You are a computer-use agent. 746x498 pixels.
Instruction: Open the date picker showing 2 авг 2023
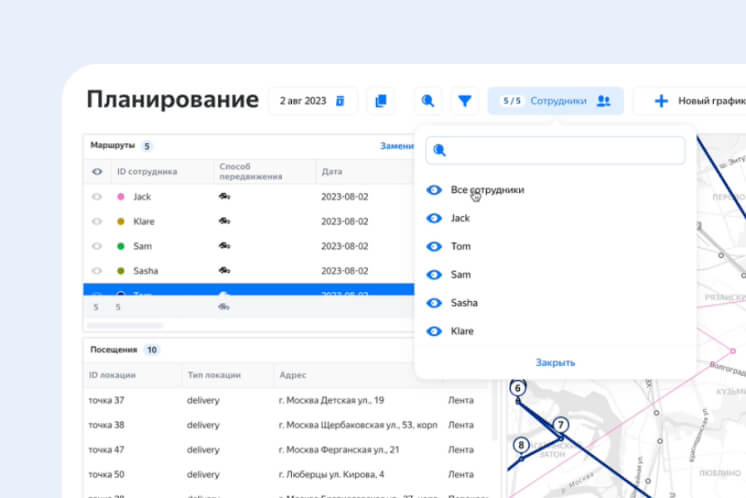click(x=313, y=101)
